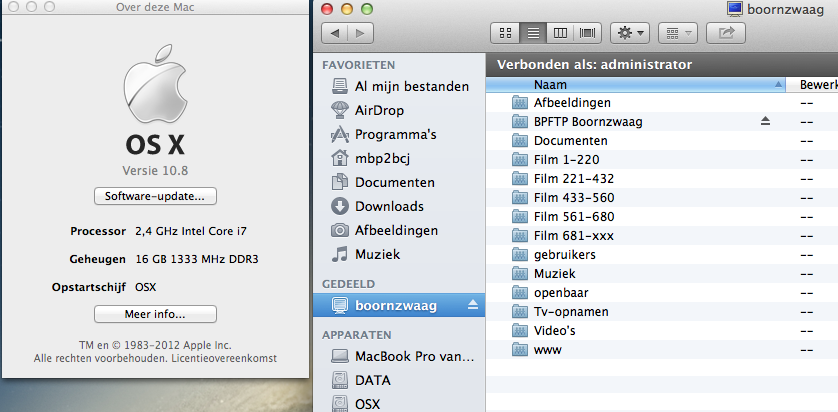The width and height of the screenshot is (838, 412).
Task: Go back in the Finder window
Action: pos(335,33)
